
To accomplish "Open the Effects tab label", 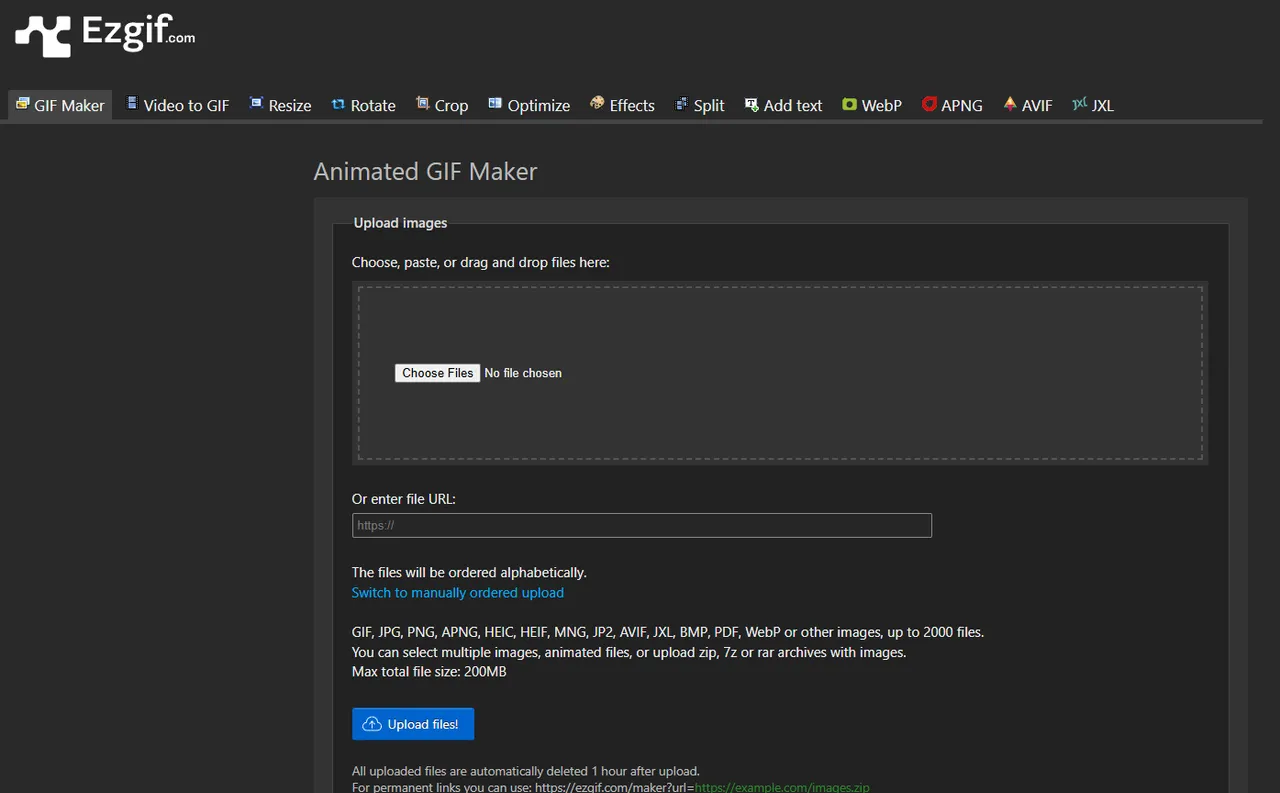I will coord(632,105).
